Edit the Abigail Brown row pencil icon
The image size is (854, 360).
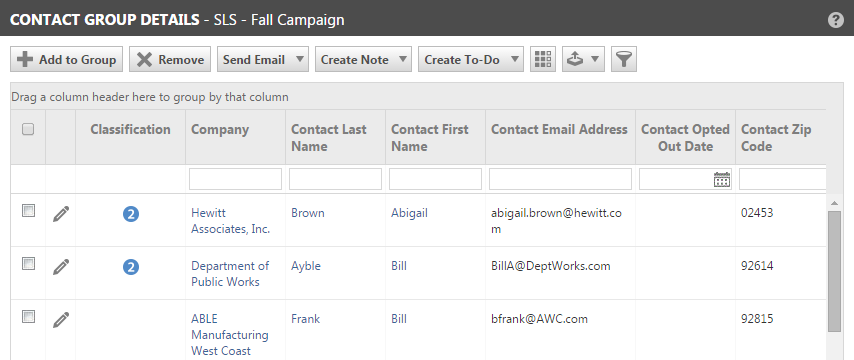point(61,213)
